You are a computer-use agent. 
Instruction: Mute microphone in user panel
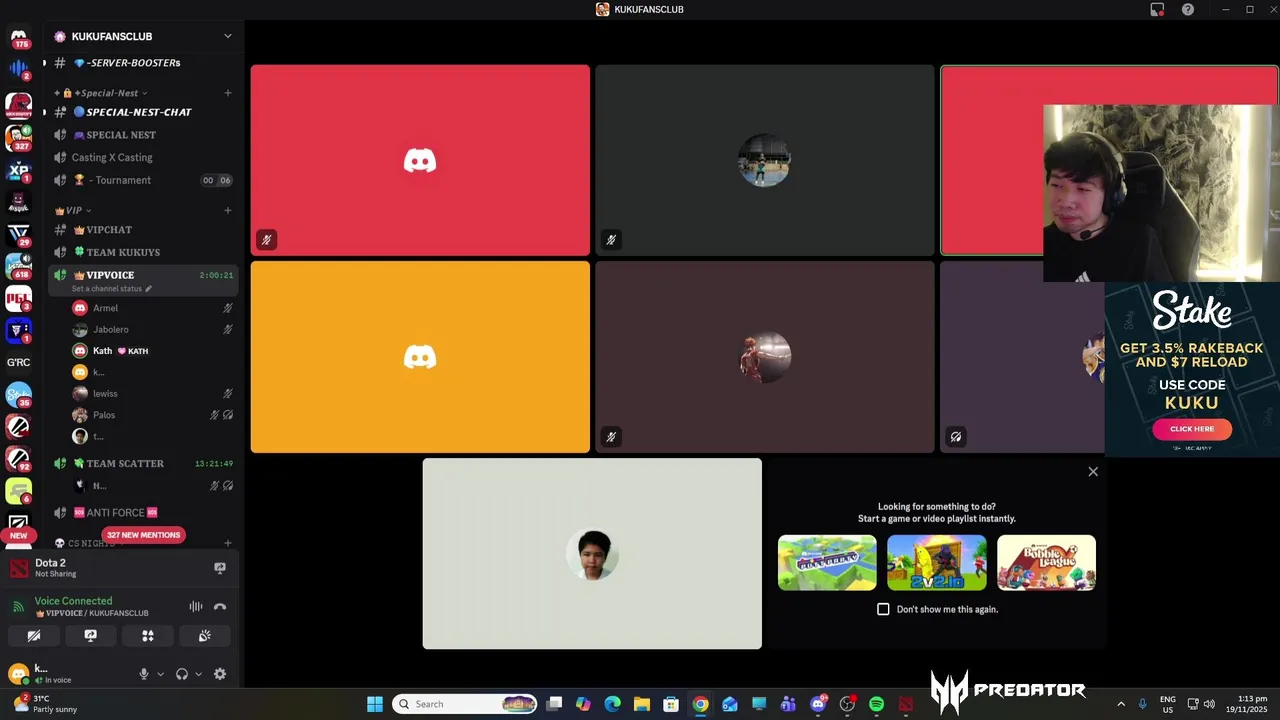coord(143,674)
